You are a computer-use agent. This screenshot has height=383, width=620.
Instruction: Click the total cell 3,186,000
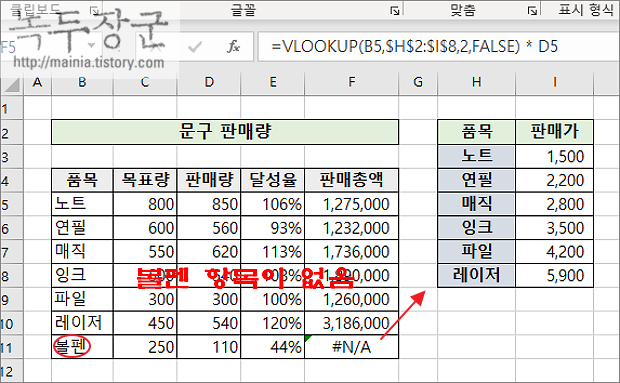click(x=352, y=323)
